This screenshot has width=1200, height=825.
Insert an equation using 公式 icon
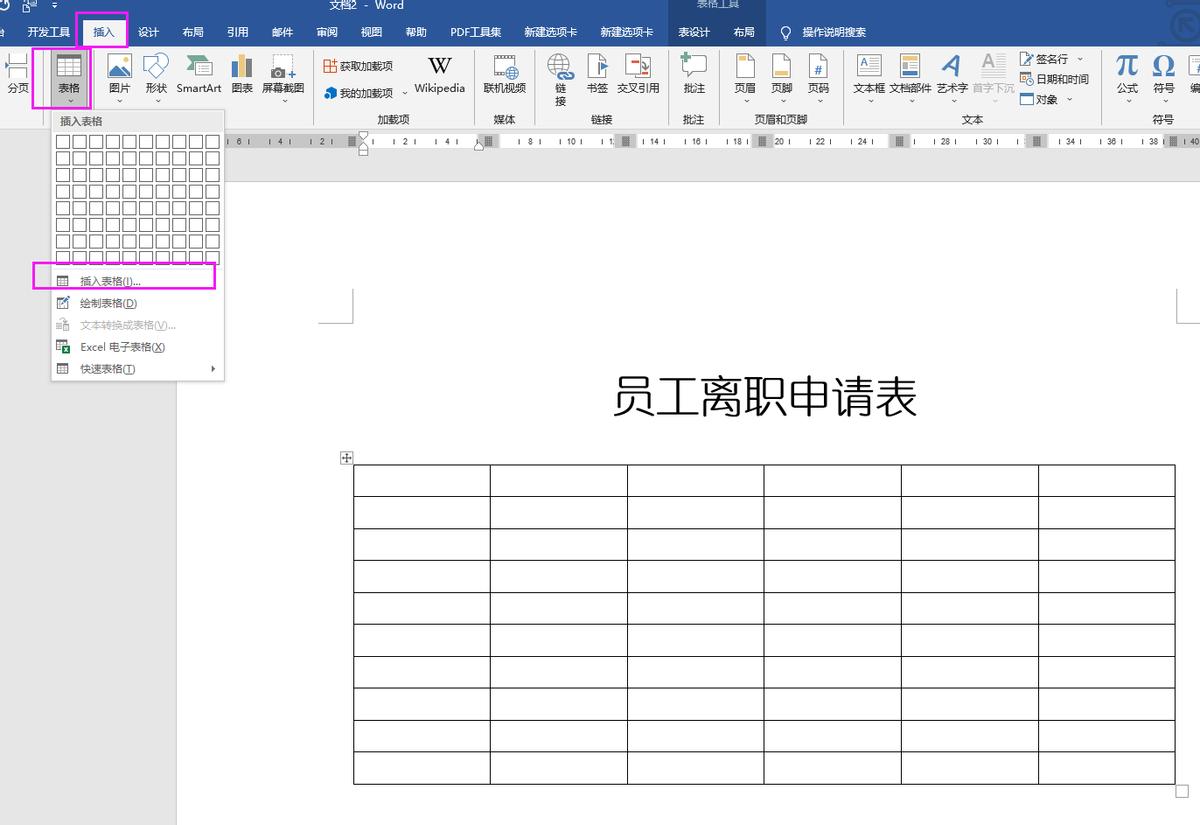point(1126,70)
